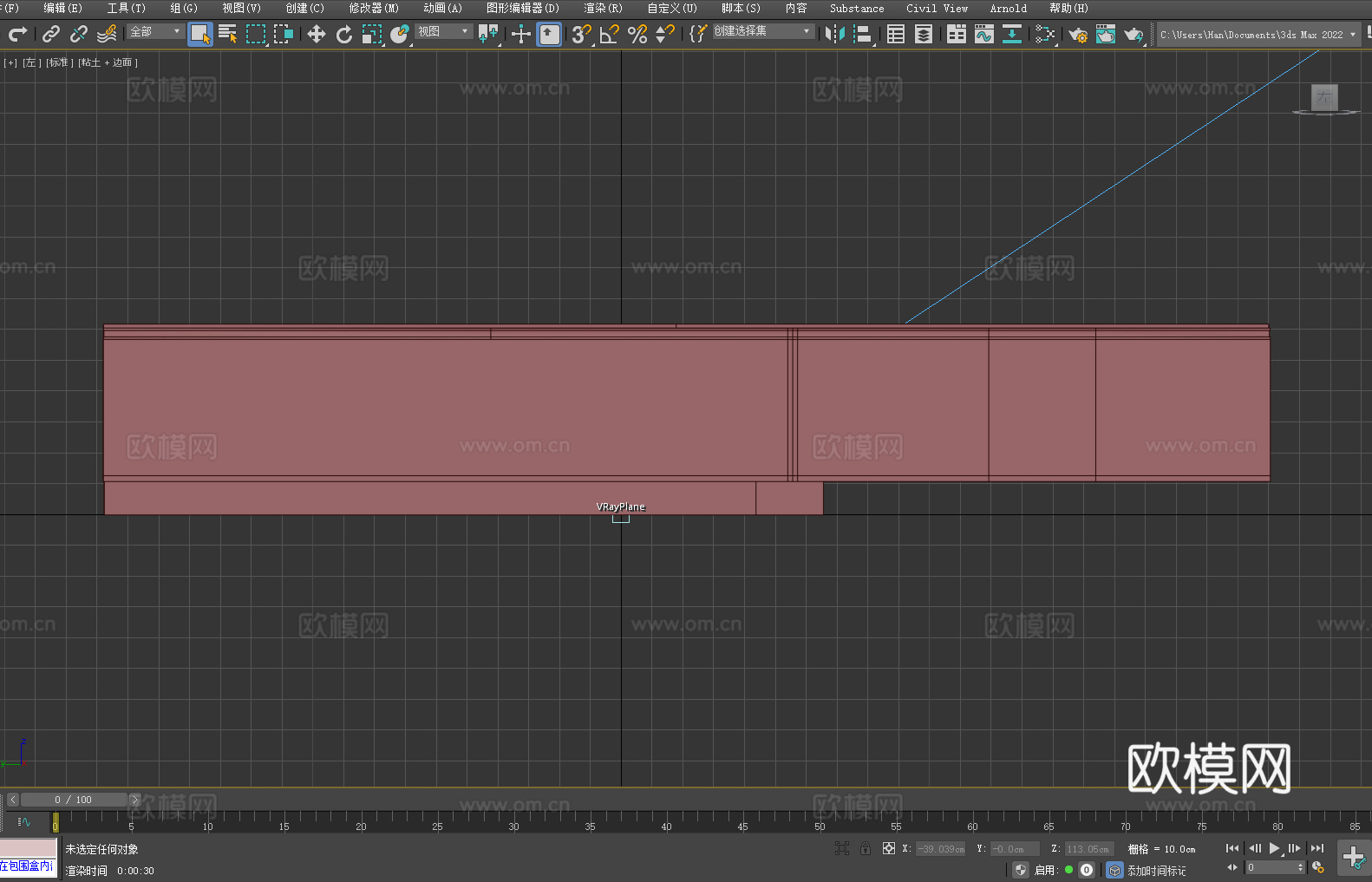The width and height of the screenshot is (1372, 882).
Task: Open the 全部 selection filter dropdown
Action: [156, 31]
